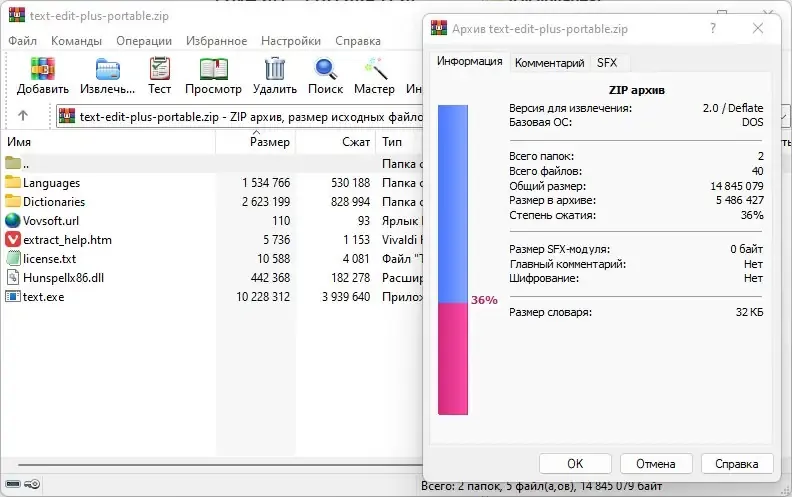Open the Просмотр (View) toolbar icon

[213, 69]
